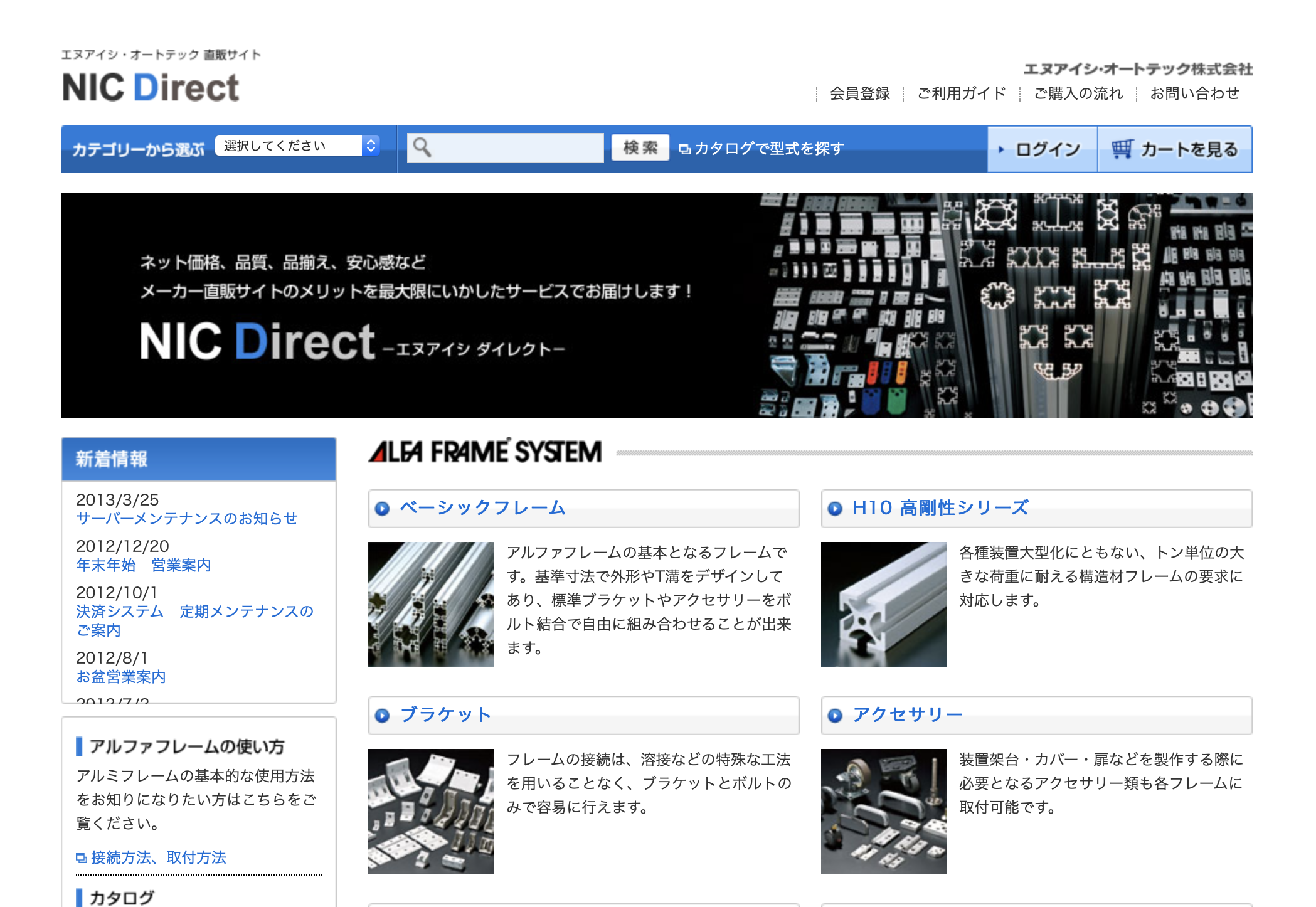Click the arrow icon on ログイン button
1316x907 pixels.
coord(1001,149)
